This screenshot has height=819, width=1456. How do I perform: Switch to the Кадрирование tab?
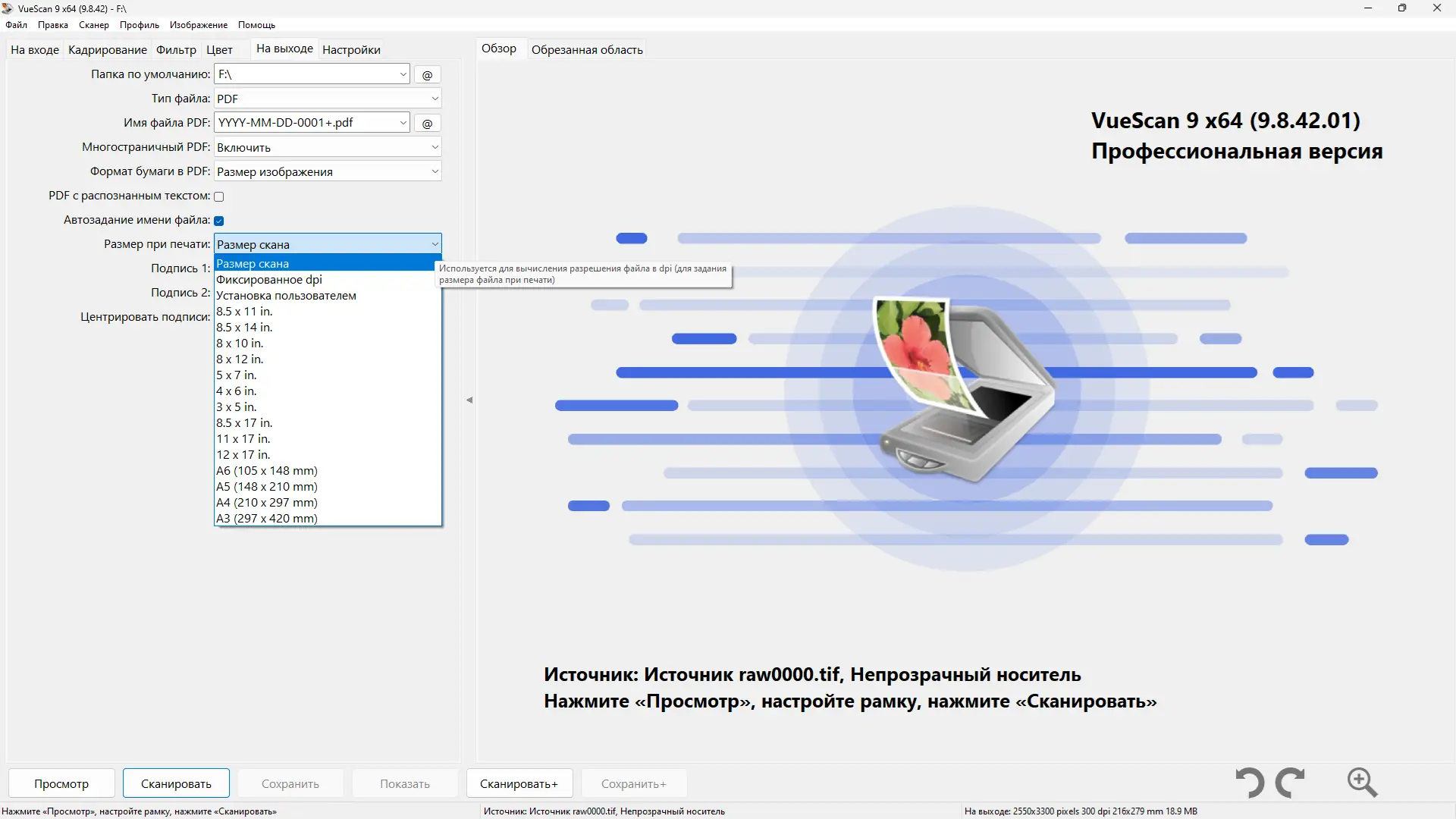(107, 49)
